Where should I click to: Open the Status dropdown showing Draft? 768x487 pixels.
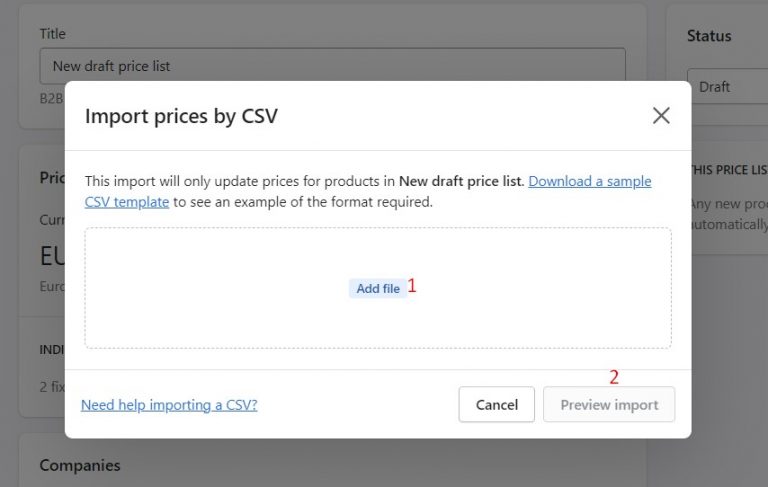pyautogui.click(x=727, y=87)
